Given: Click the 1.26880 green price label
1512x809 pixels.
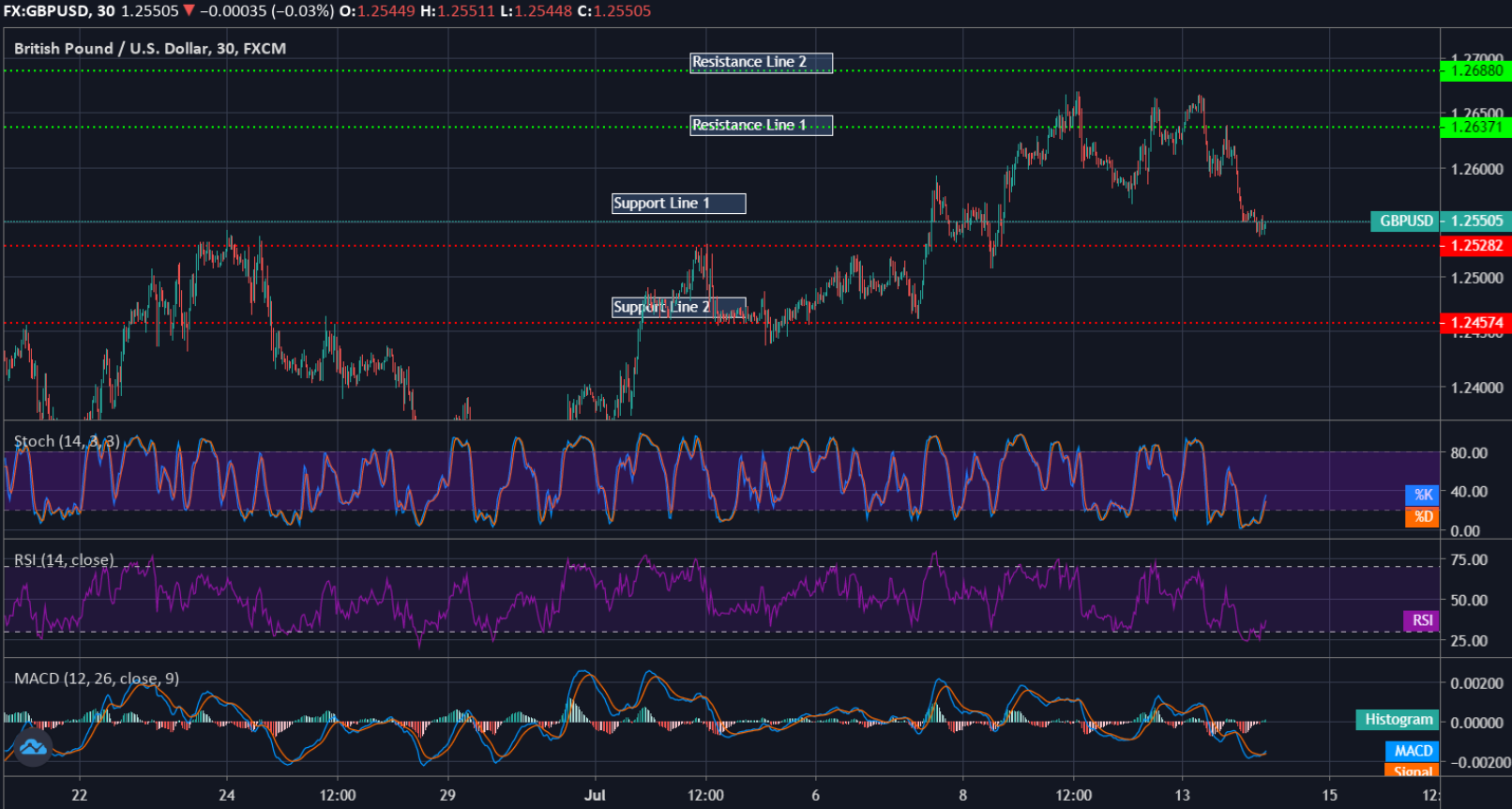Looking at the screenshot, I should point(1476,70).
